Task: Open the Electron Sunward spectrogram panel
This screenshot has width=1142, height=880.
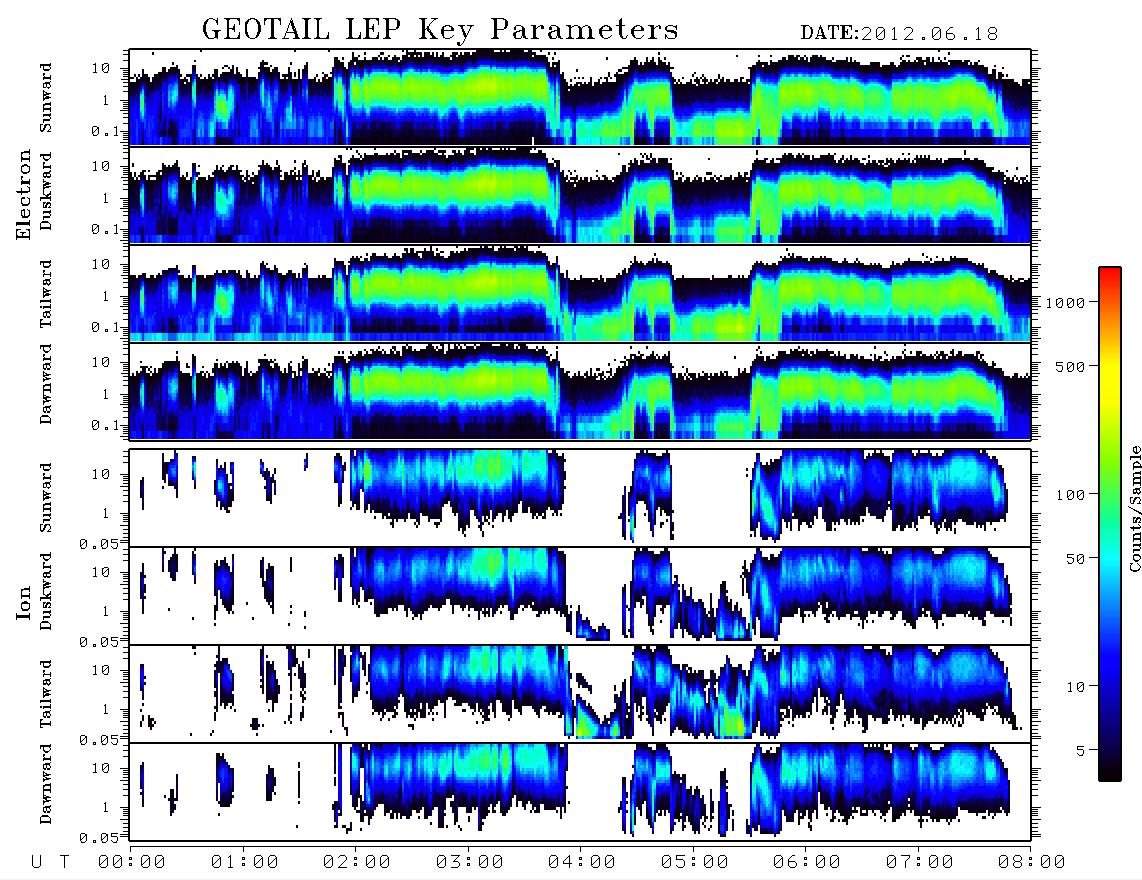Action: (580, 97)
